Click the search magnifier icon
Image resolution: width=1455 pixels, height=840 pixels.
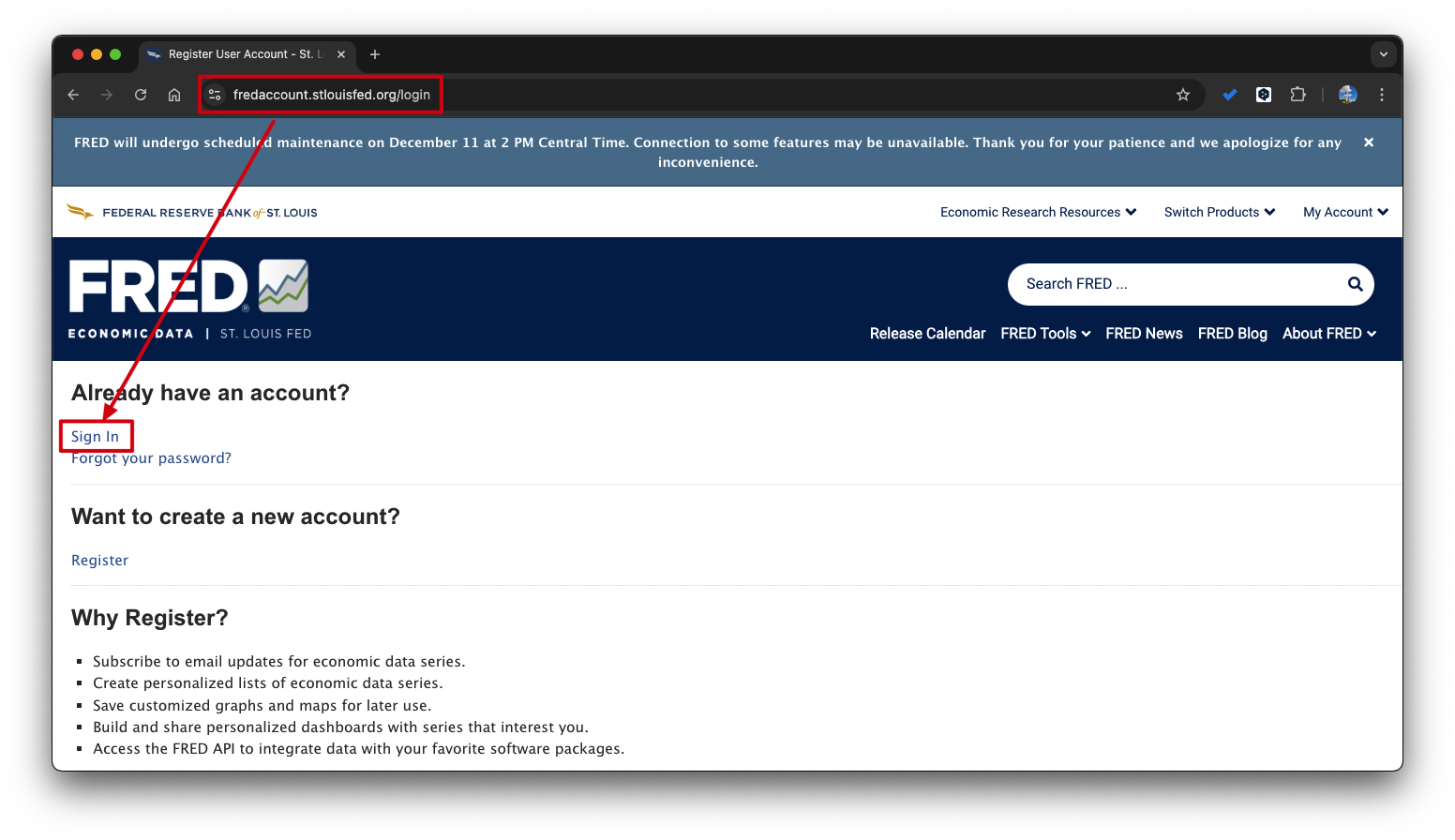coord(1355,284)
